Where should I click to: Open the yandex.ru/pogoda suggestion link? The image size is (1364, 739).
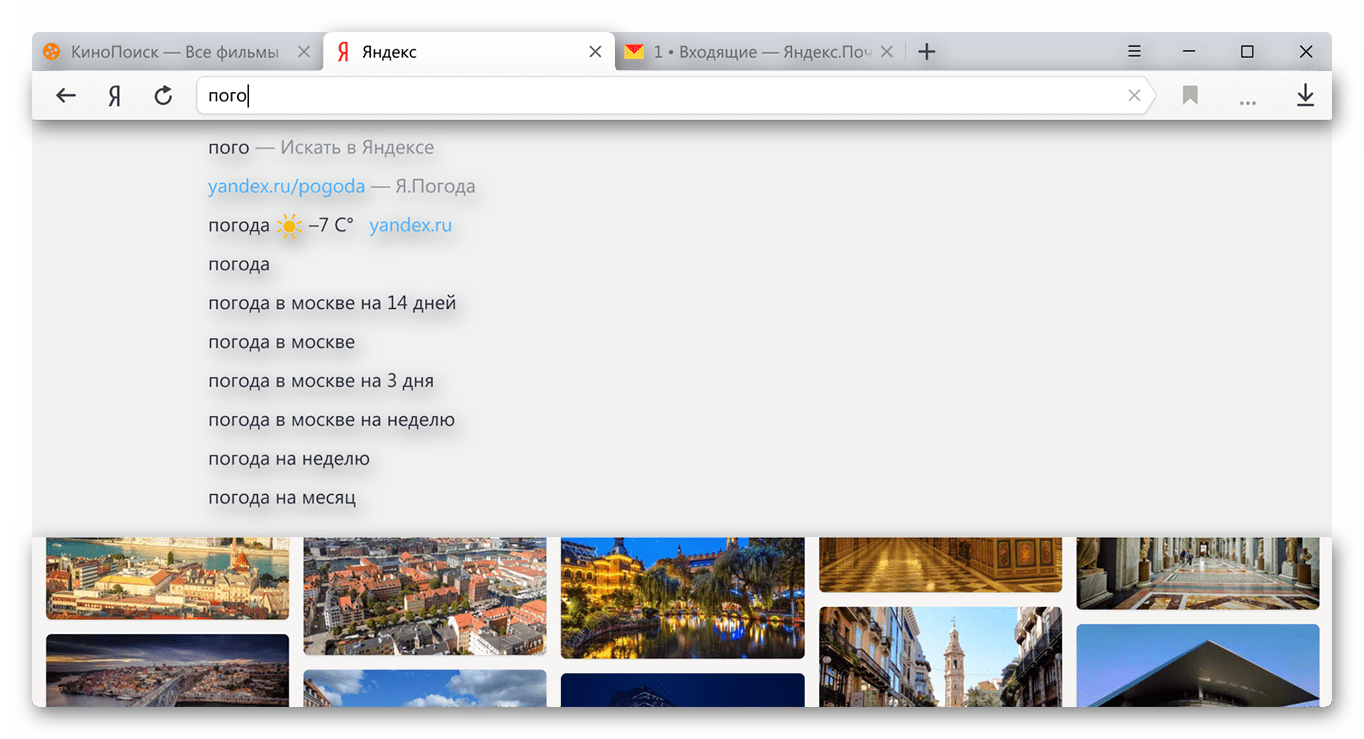pos(286,186)
